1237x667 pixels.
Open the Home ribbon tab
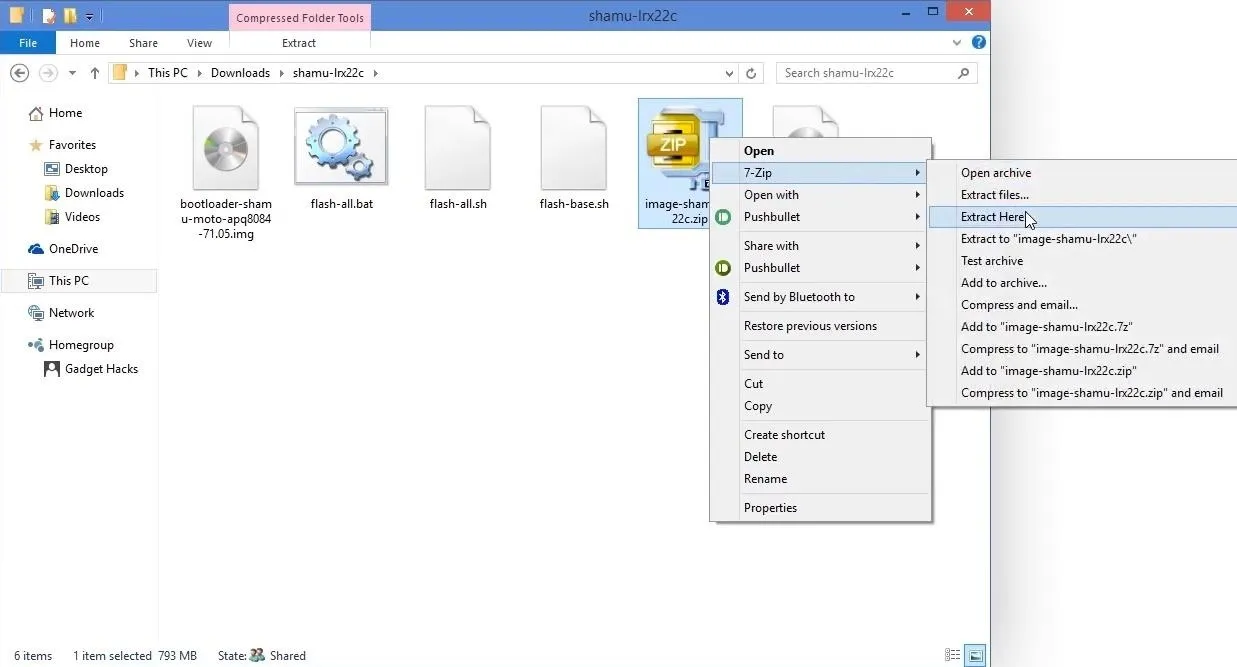(x=85, y=43)
